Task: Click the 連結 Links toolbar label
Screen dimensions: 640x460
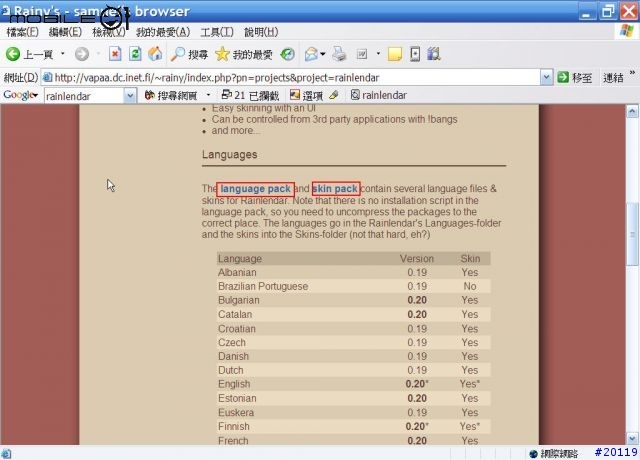Action: click(613, 78)
